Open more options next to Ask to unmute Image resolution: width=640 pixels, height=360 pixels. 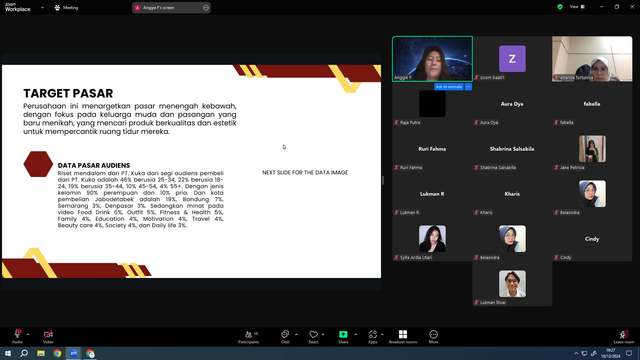pos(468,87)
